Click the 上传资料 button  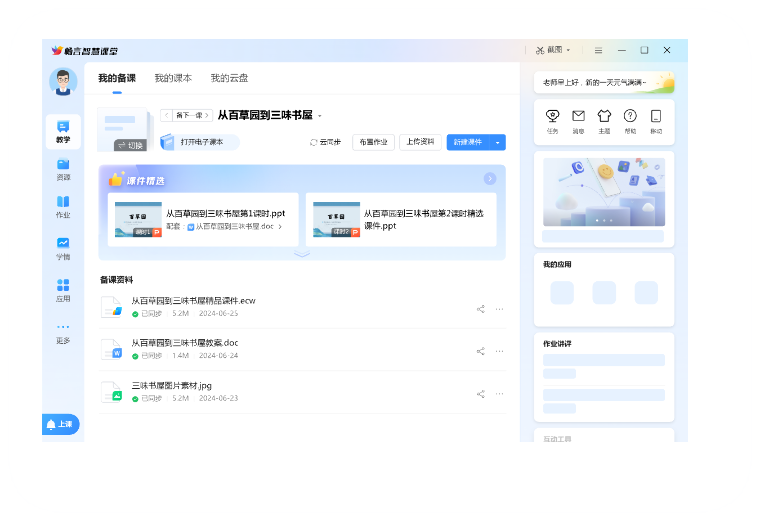(x=420, y=142)
